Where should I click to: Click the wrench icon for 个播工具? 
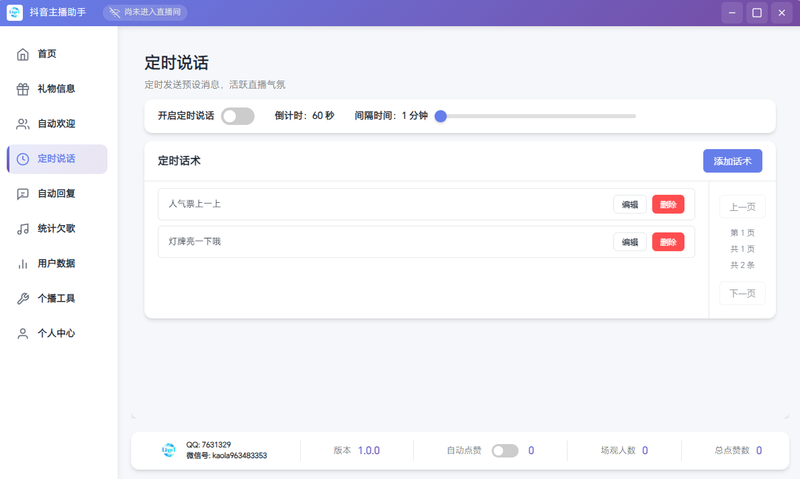23,299
